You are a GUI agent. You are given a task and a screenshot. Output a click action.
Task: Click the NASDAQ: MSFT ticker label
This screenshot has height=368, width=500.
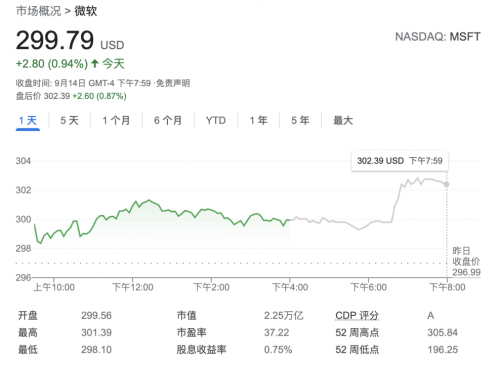coord(438,37)
